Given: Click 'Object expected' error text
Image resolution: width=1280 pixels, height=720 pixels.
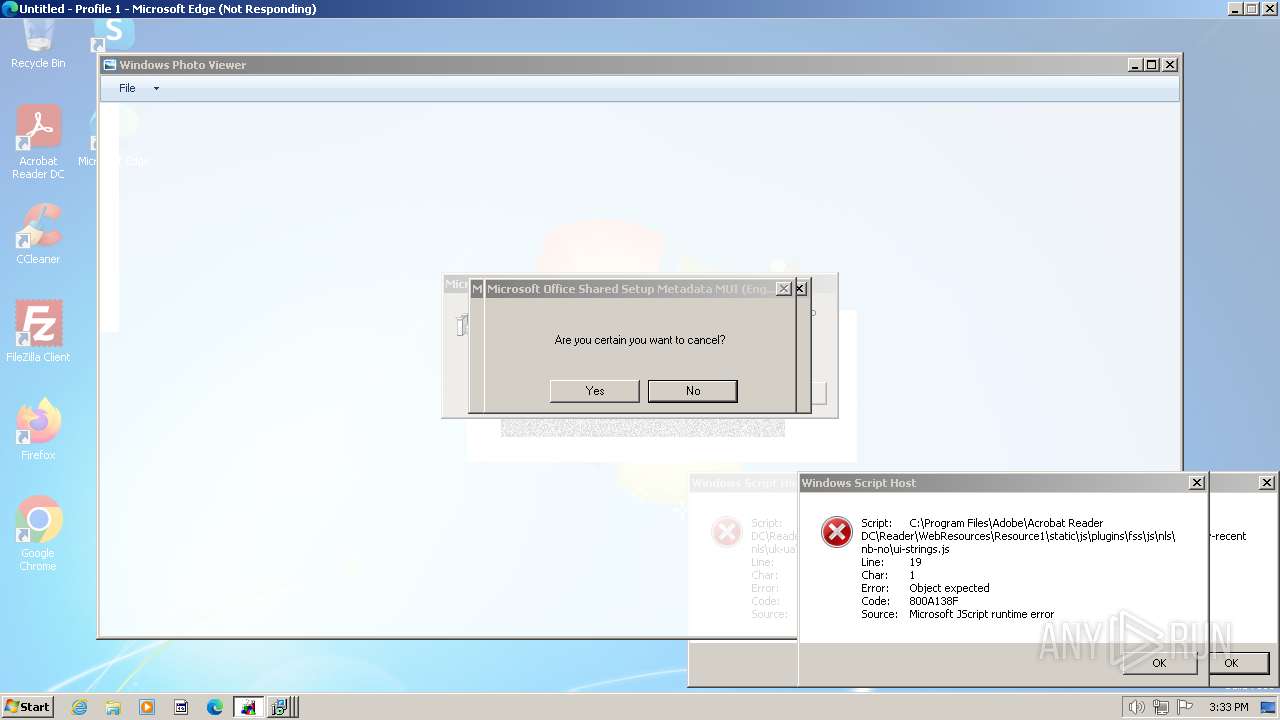Looking at the screenshot, I should 949,588.
